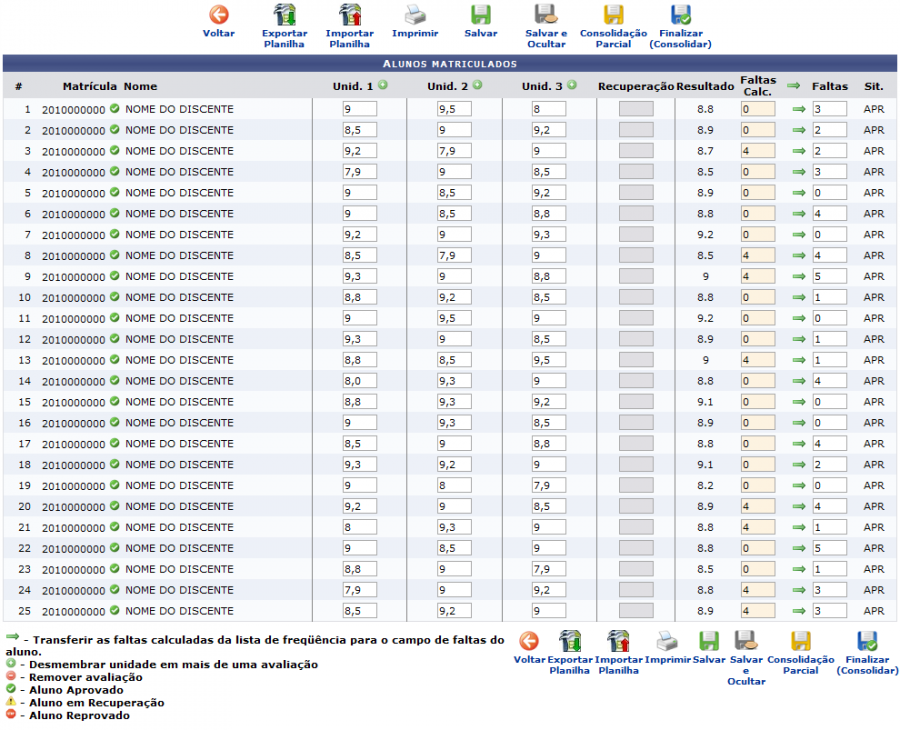Click the top Imprimir printer icon
This screenshot has height=730, width=900.
[x=415, y=15]
